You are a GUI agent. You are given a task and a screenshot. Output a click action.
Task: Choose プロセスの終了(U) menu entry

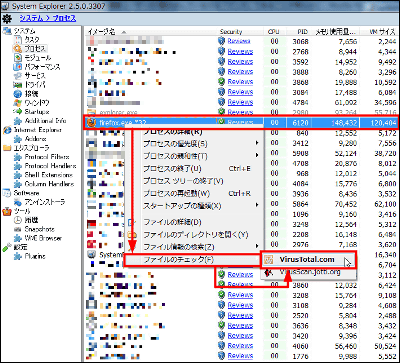point(172,169)
